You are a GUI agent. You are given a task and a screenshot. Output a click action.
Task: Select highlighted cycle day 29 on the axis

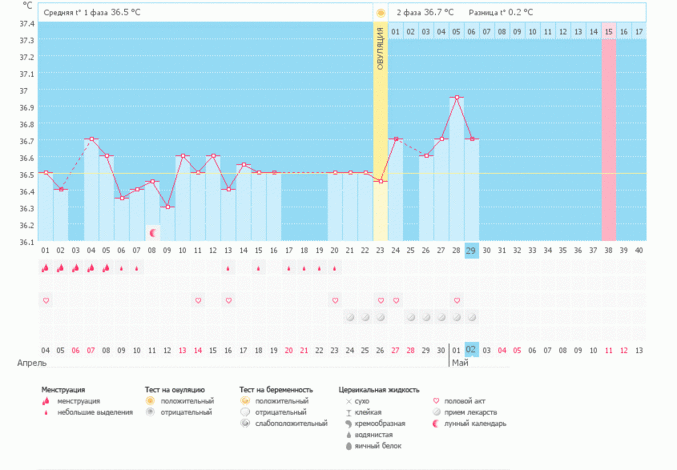[472, 249]
